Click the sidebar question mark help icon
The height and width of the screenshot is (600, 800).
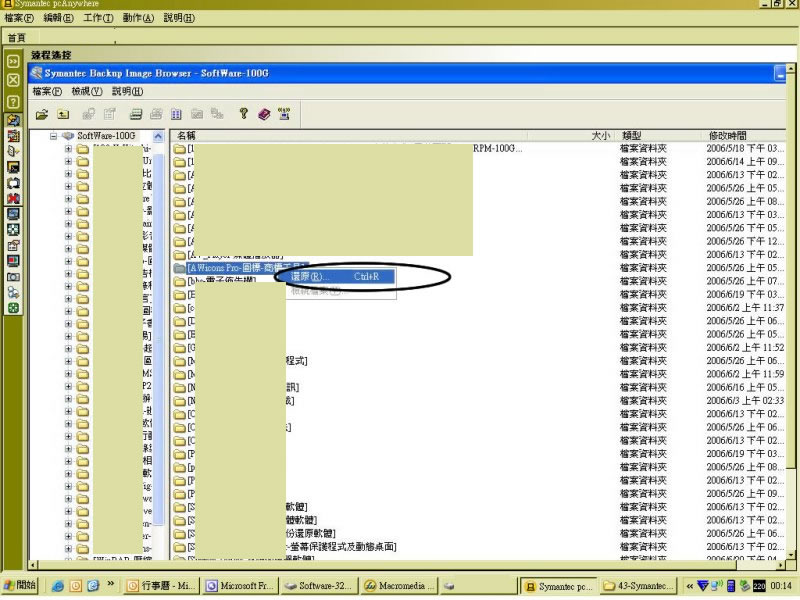[13, 102]
